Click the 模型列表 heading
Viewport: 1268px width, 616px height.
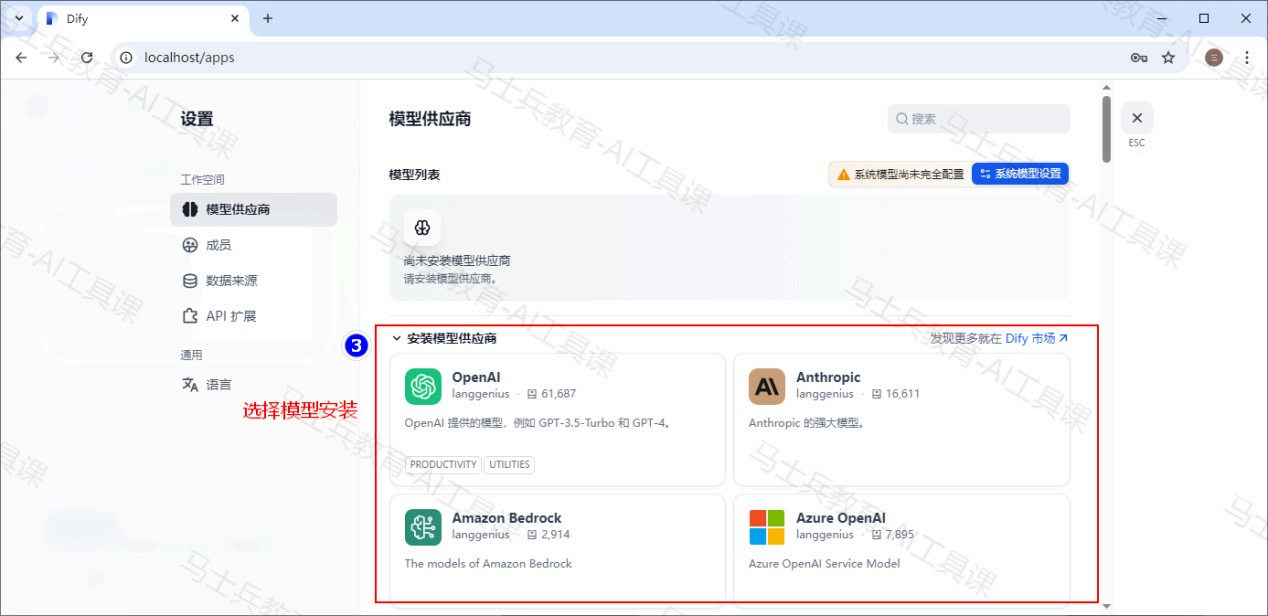[x=414, y=175]
